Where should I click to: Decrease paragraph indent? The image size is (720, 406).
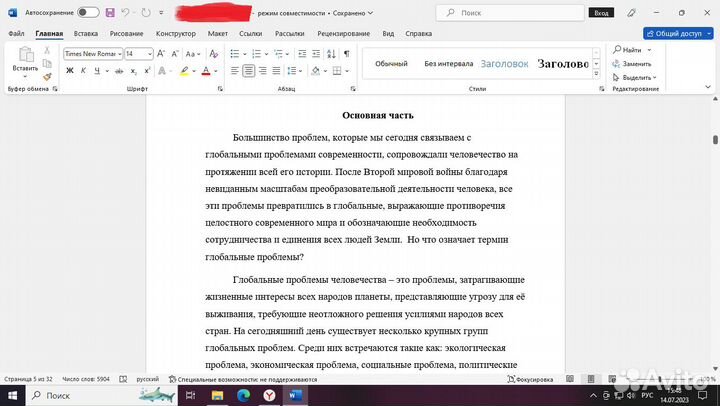pos(302,54)
